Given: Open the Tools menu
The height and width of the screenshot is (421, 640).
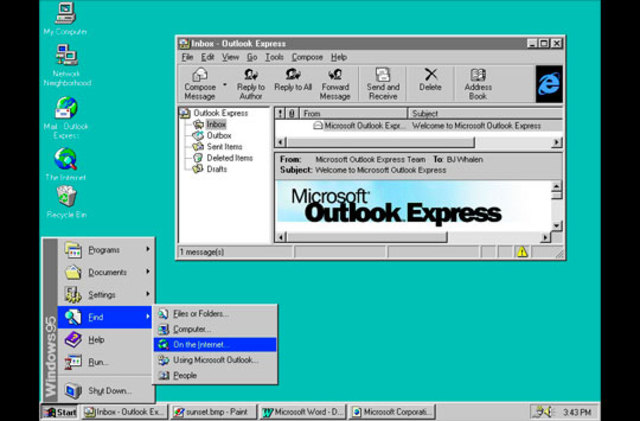Looking at the screenshot, I should click(274, 57).
